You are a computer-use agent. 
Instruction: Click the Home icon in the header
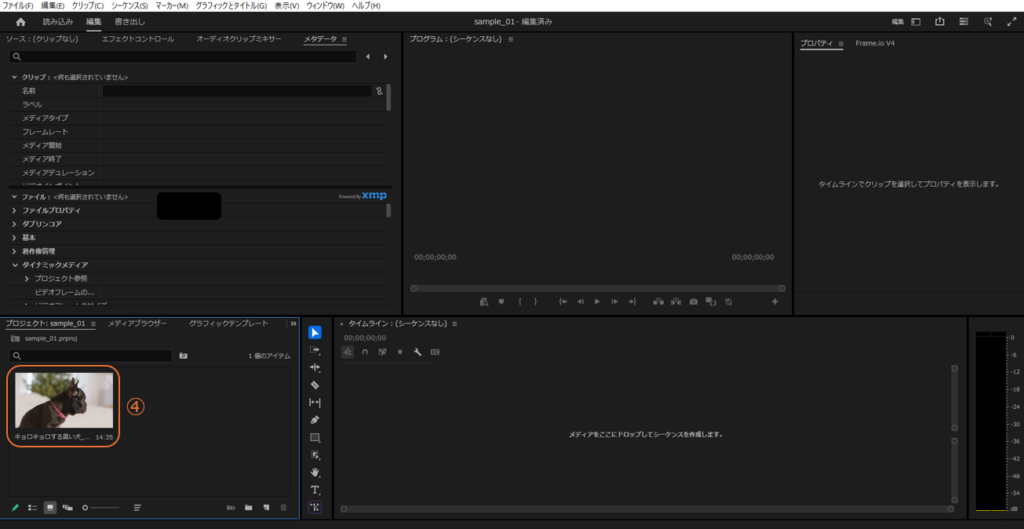20,21
